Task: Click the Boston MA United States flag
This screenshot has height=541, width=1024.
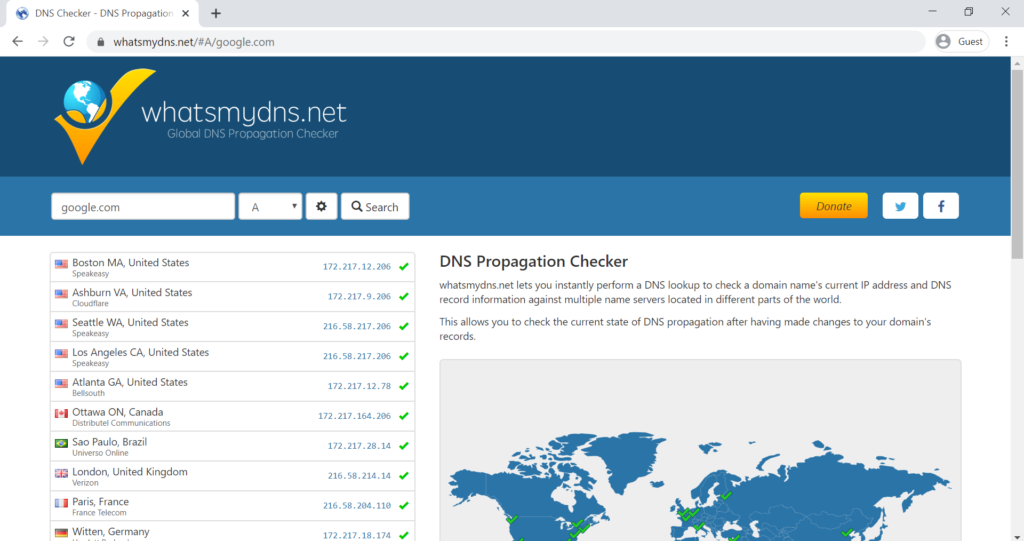Action: (x=61, y=264)
